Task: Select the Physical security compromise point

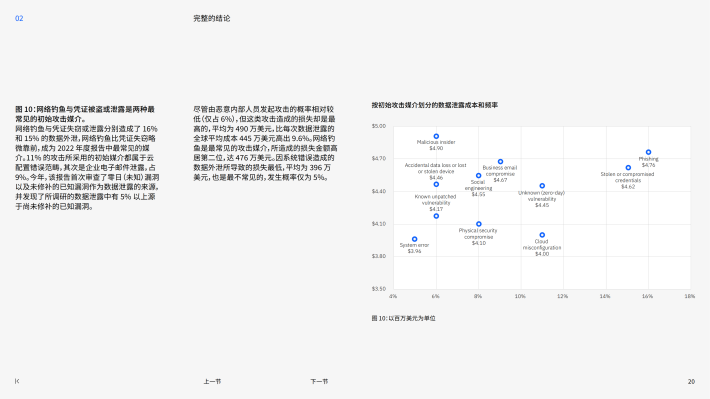Action: (x=479, y=224)
